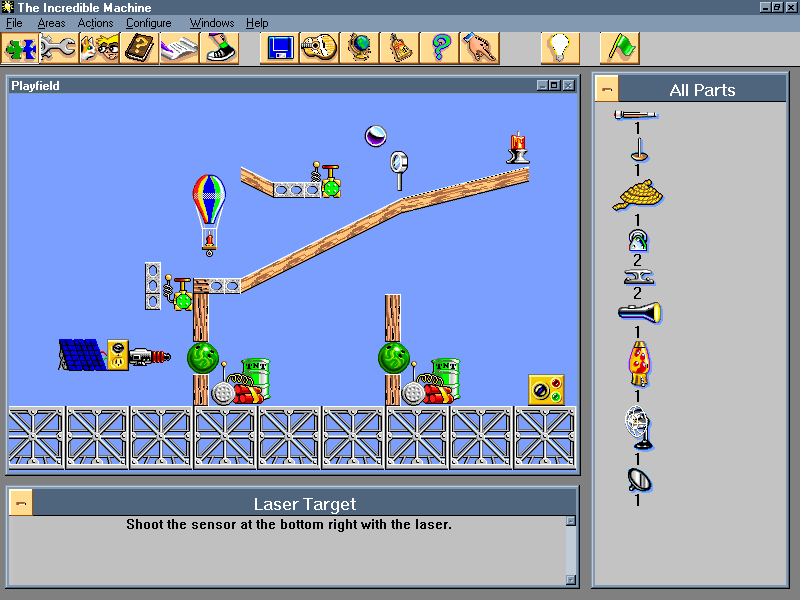Click the pointing hand toolbar icon
This screenshot has height=600, width=800.
[x=479, y=48]
